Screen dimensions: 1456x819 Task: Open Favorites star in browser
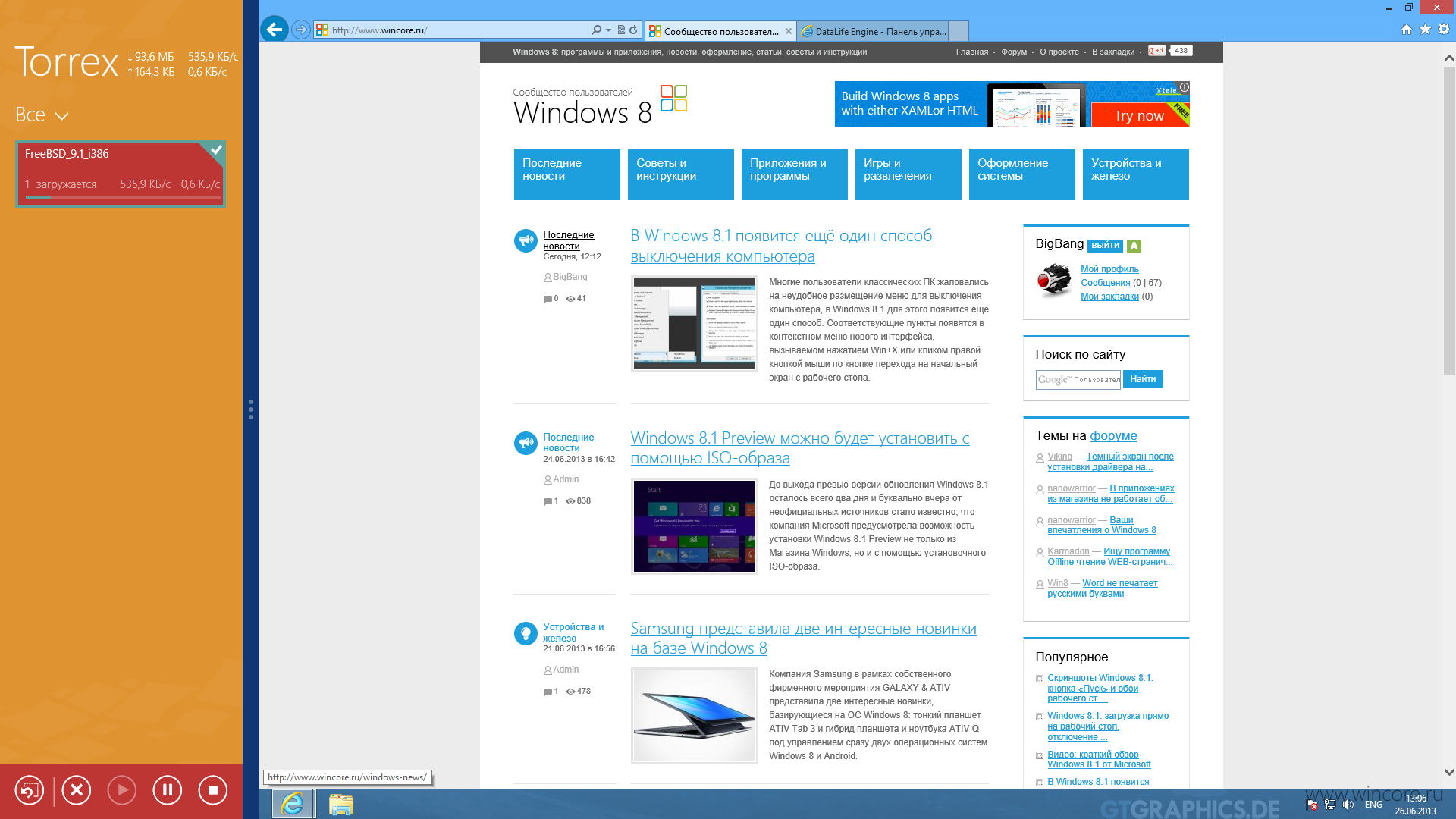click(x=1425, y=29)
